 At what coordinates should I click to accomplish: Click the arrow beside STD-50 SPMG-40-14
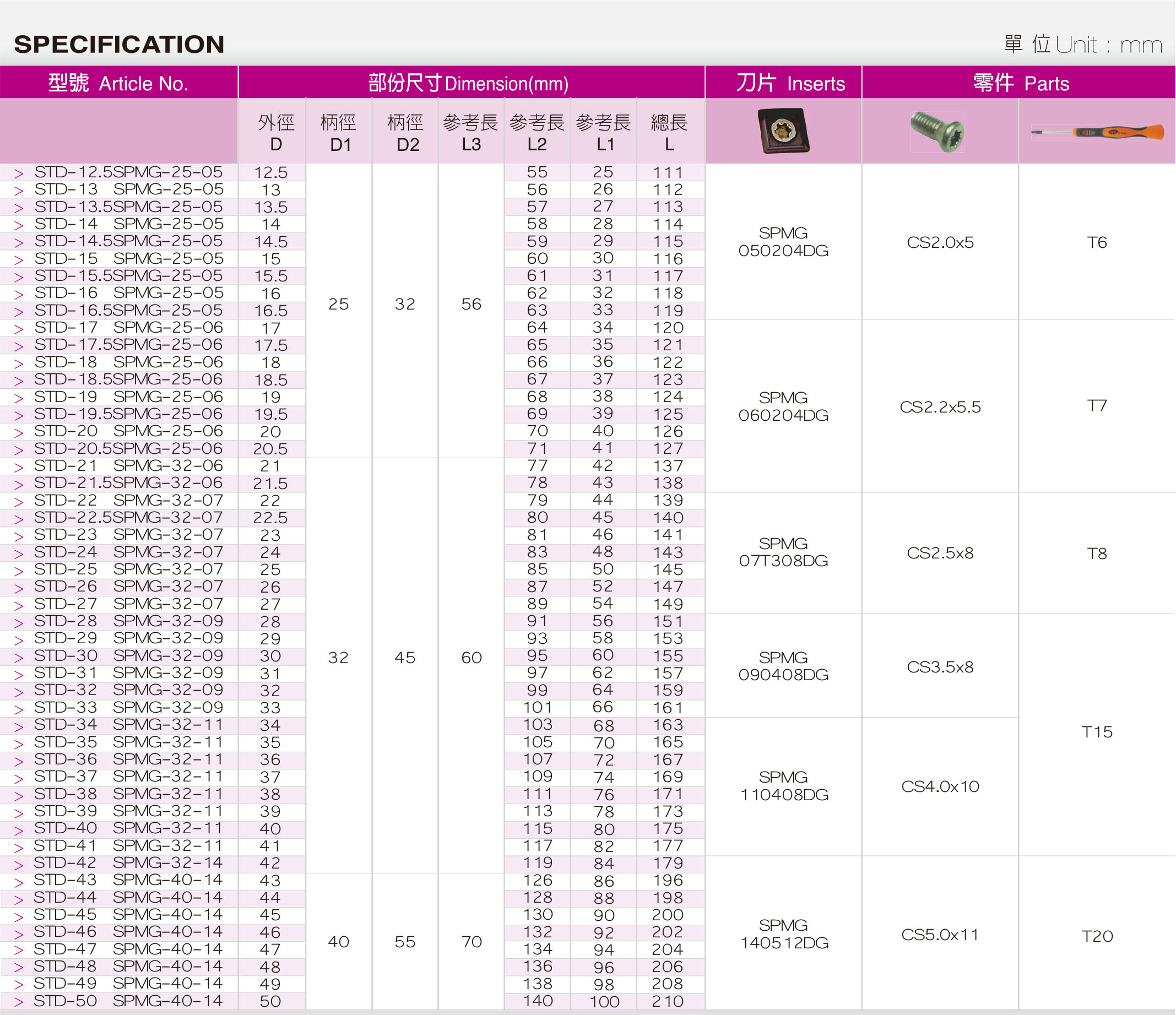click(x=19, y=1003)
